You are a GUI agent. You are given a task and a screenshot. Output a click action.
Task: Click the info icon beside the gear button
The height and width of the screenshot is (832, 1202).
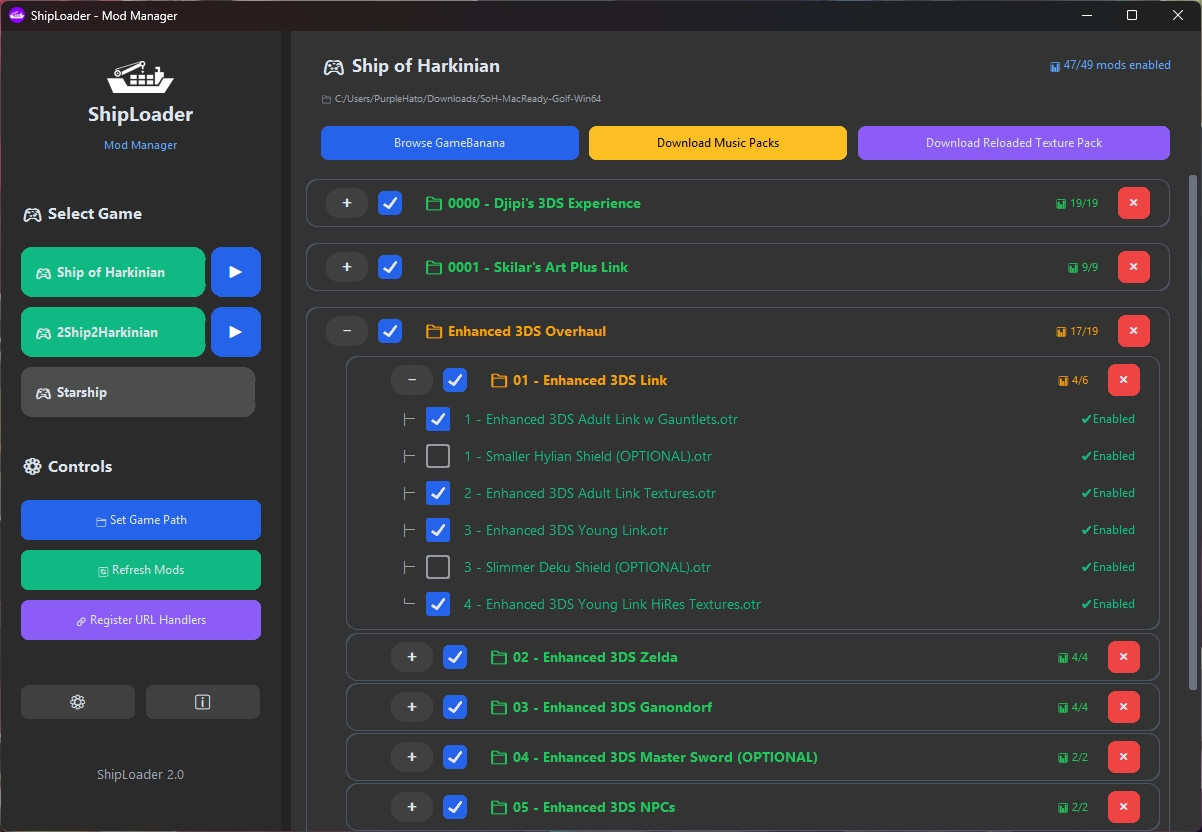[203, 702]
